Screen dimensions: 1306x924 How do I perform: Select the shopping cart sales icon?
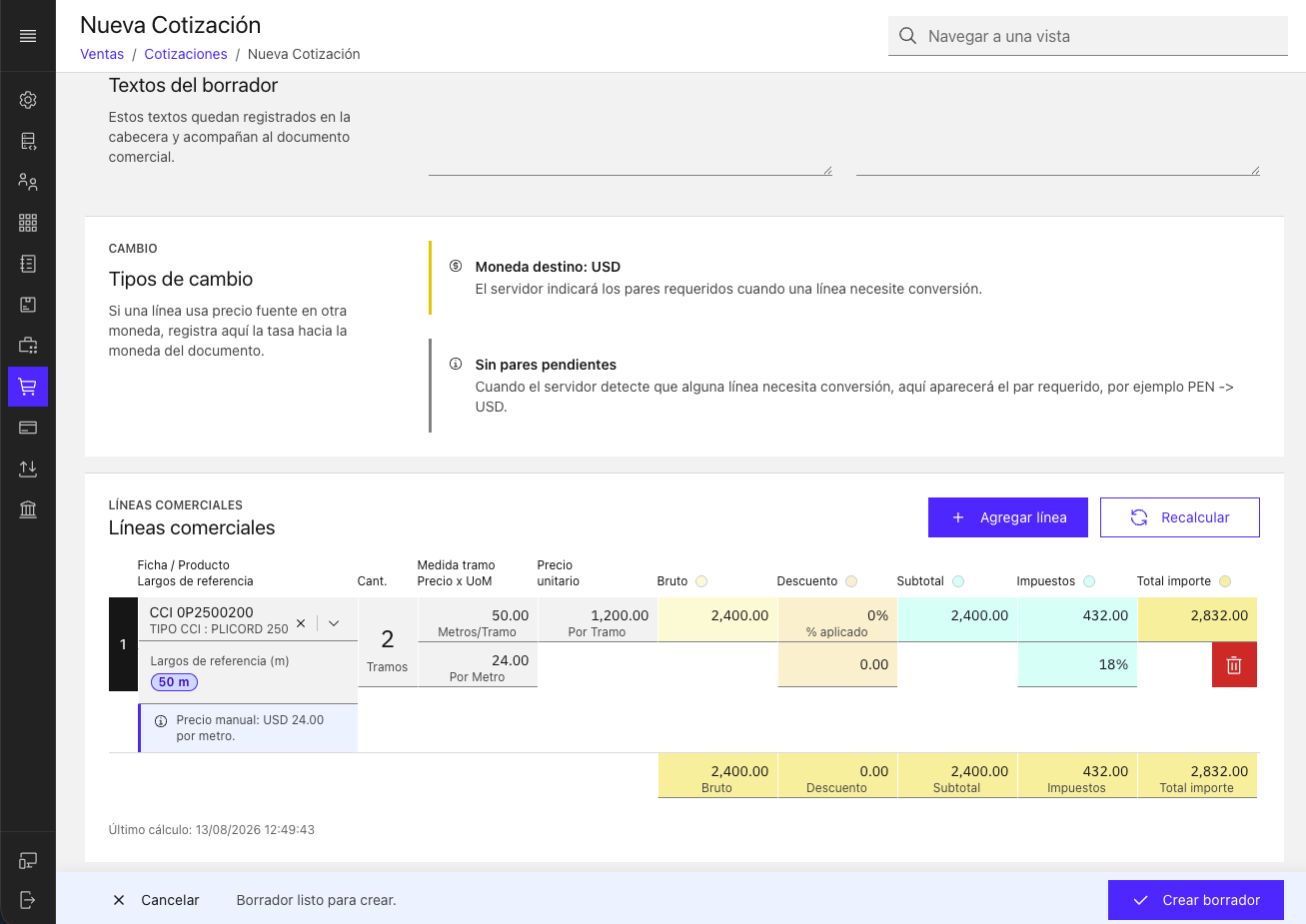tap(28, 387)
